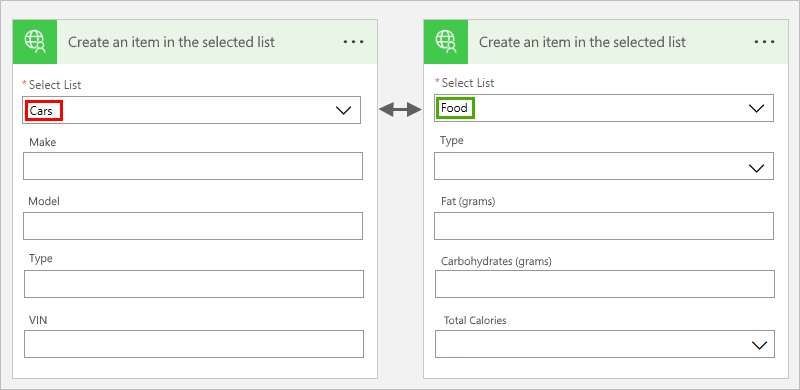Click the Cars value in Select List
The image size is (800, 390).
(x=41, y=111)
